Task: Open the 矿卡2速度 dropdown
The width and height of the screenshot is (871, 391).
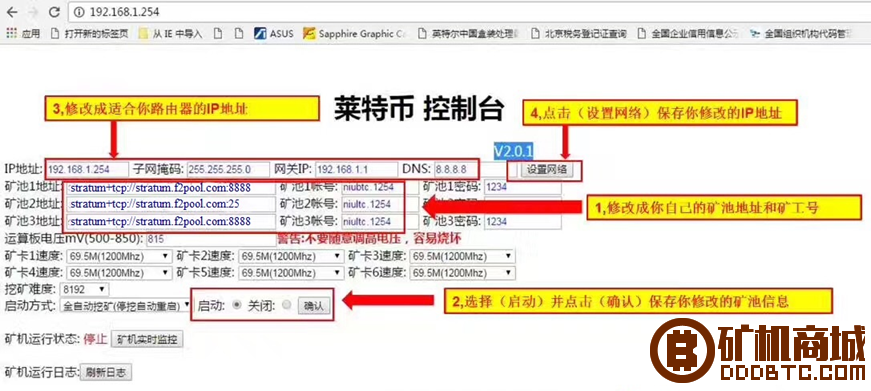Action: point(291,257)
